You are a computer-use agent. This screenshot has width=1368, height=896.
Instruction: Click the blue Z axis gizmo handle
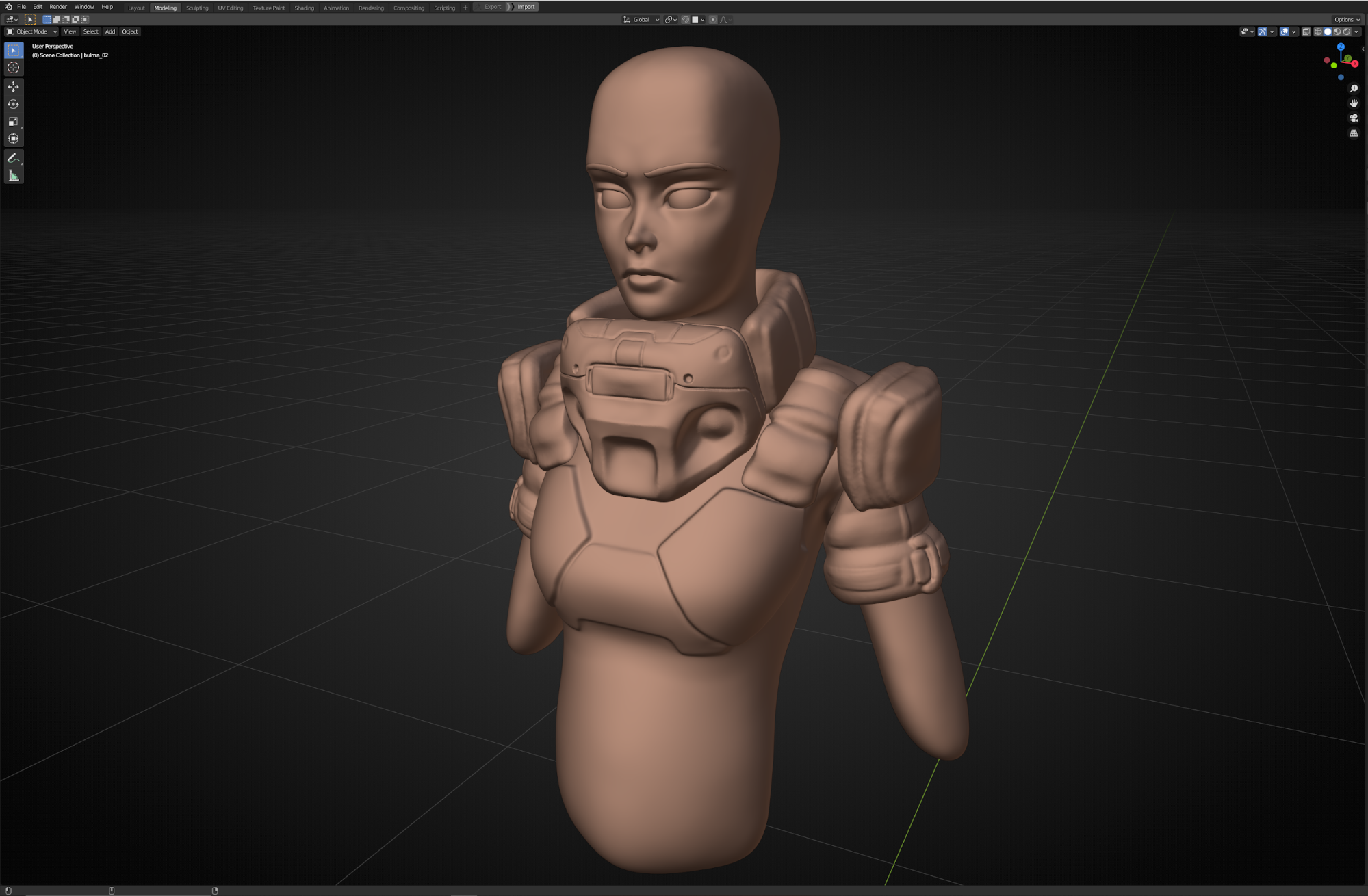coord(1341,47)
